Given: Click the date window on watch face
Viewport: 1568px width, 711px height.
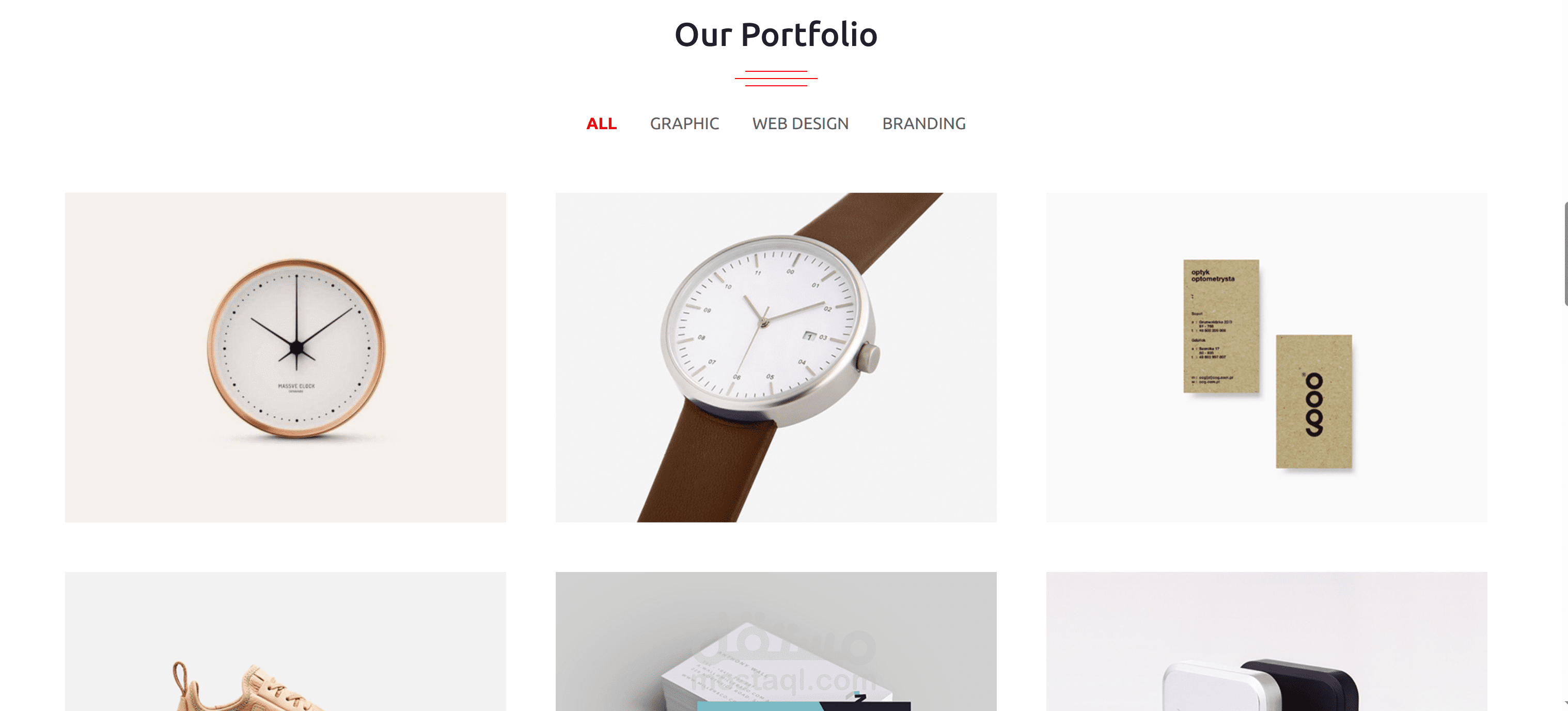Looking at the screenshot, I should click(810, 336).
